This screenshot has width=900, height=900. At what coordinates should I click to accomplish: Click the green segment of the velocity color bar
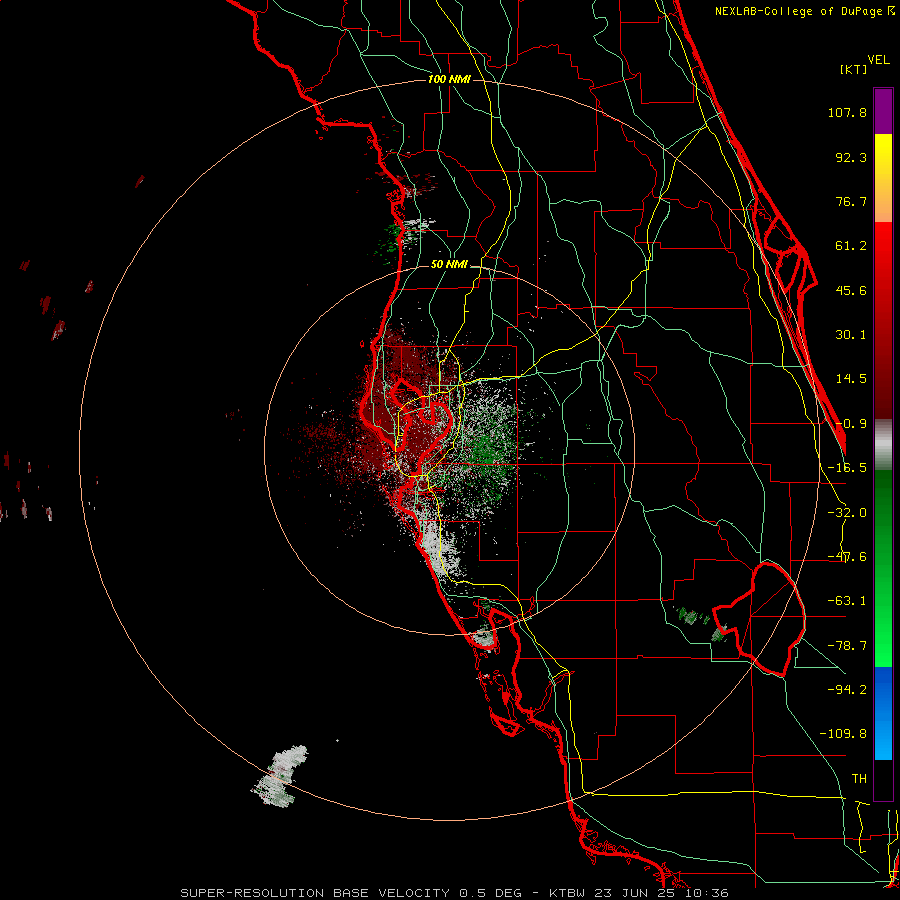(x=883, y=568)
